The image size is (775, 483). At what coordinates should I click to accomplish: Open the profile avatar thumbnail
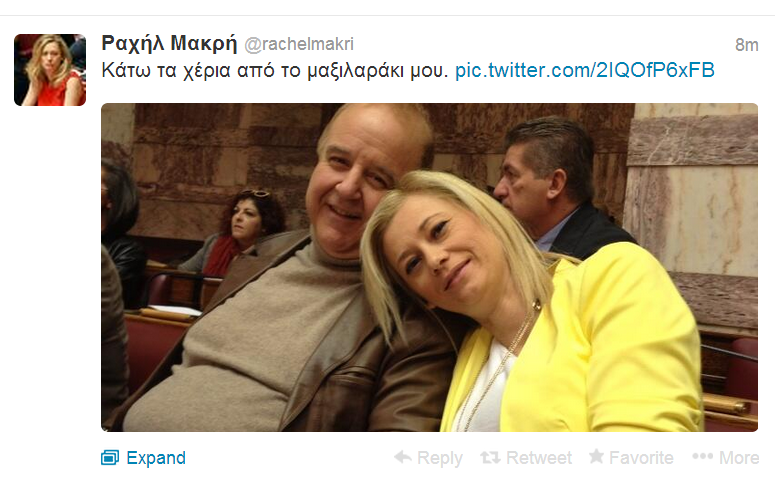point(50,70)
